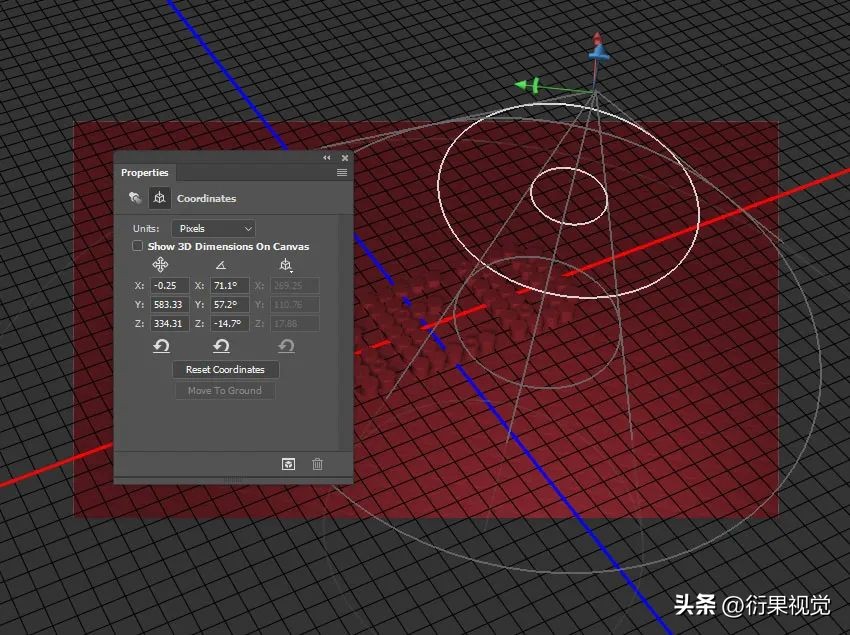
Task: Click the move position crosshair icon above X field
Action: (160, 265)
